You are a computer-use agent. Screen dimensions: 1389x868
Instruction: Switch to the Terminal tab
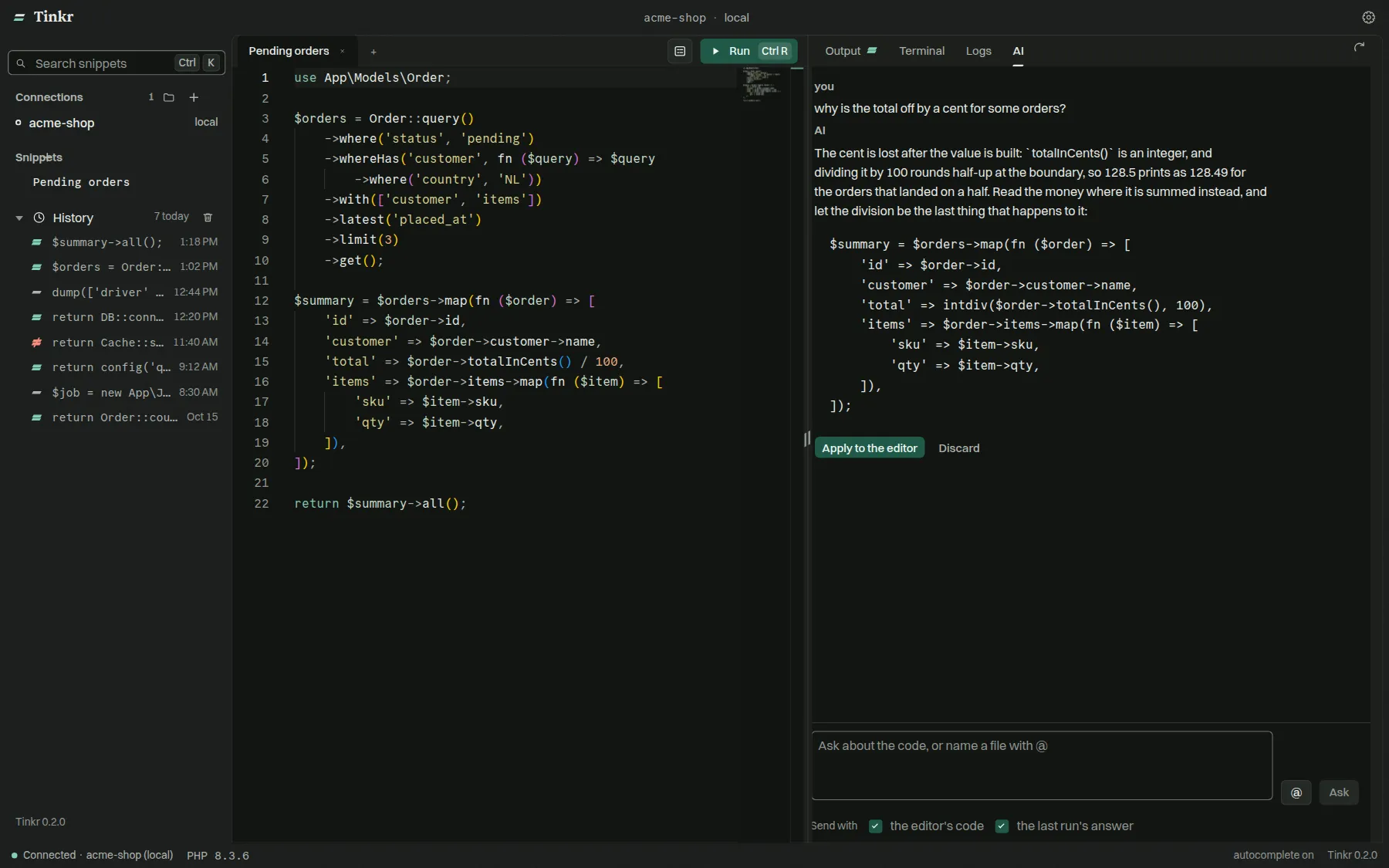pyautogui.click(x=921, y=51)
